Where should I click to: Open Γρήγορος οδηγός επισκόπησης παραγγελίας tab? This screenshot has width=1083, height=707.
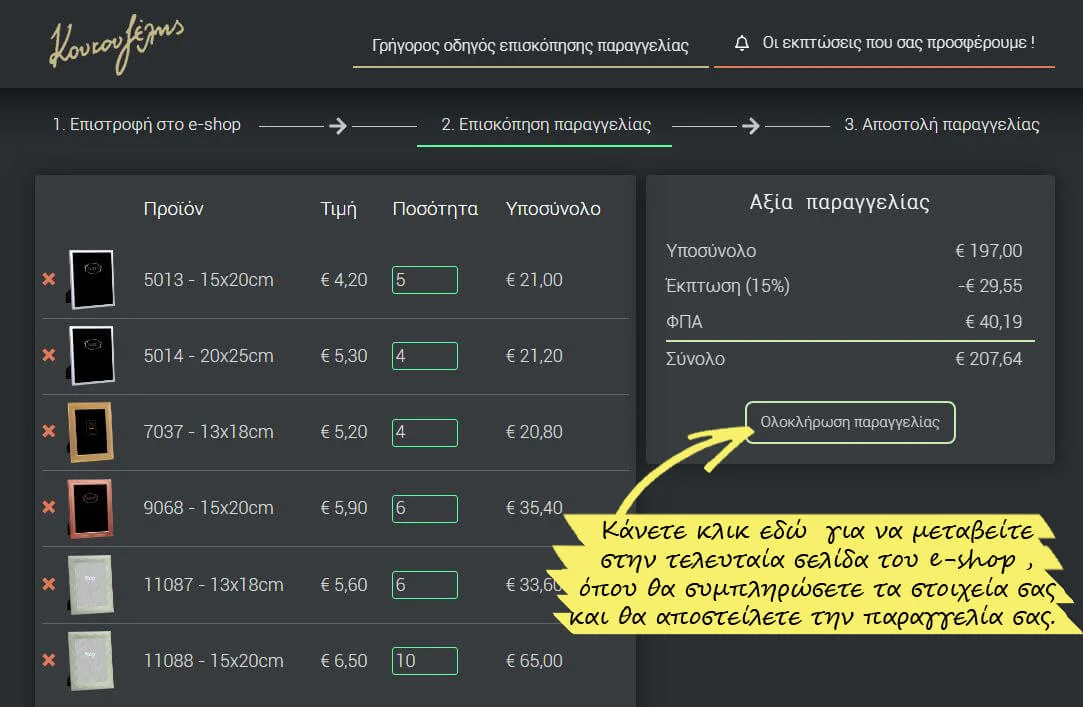531,45
